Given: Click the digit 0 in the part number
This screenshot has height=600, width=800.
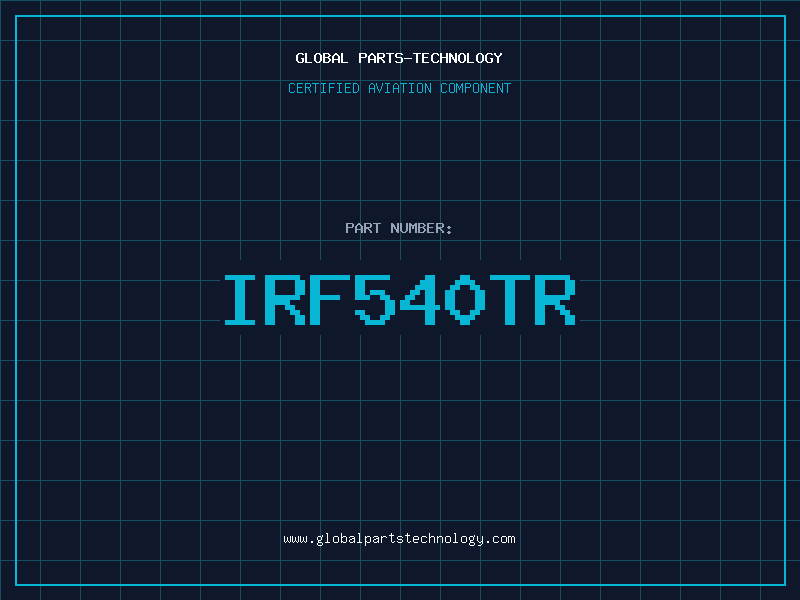Looking at the screenshot, I should (466, 300).
